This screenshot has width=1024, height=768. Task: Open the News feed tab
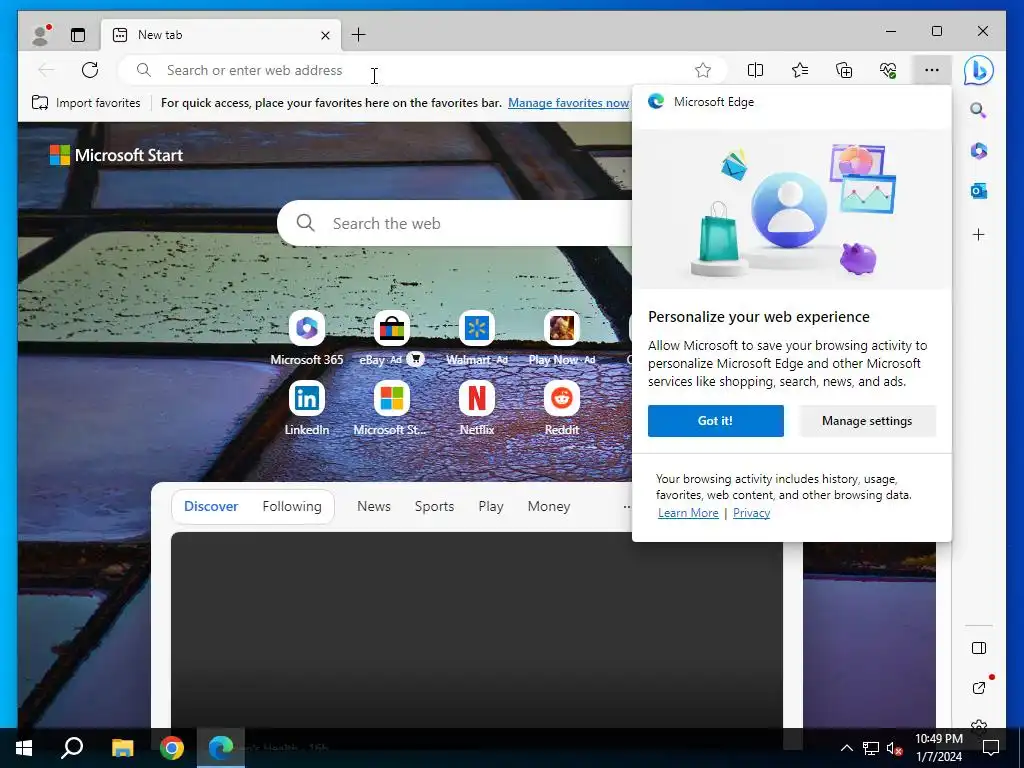(374, 506)
